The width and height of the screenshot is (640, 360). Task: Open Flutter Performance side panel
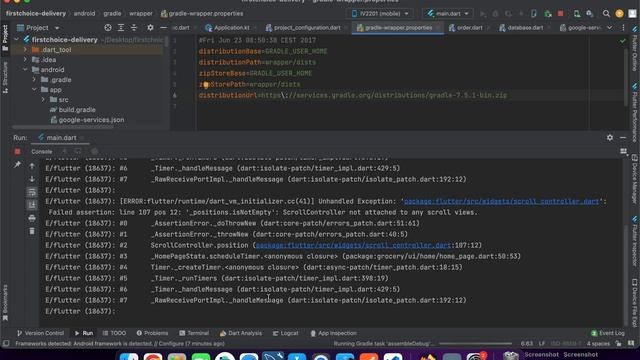635,112
